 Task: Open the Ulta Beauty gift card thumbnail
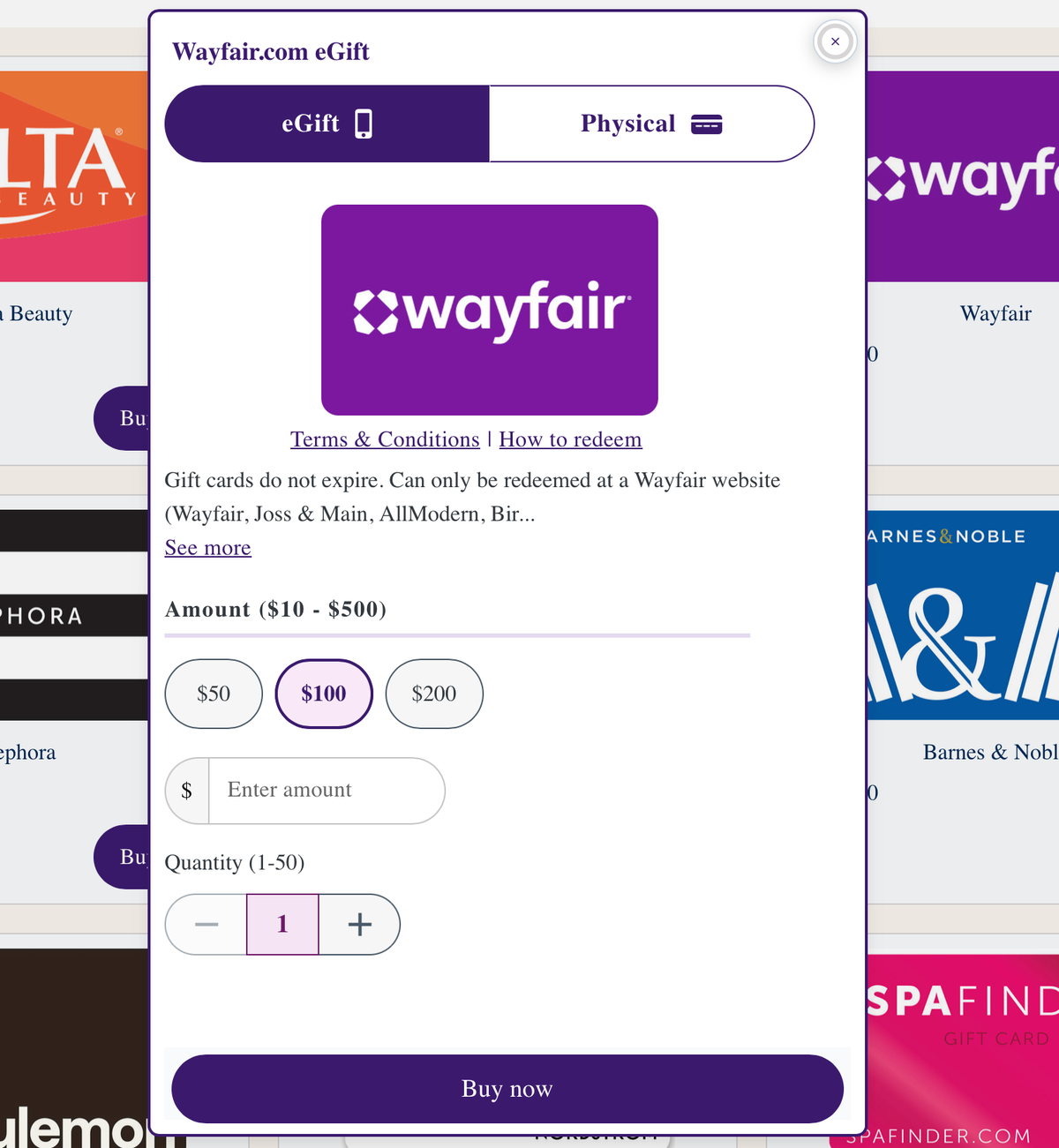[74, 176]
